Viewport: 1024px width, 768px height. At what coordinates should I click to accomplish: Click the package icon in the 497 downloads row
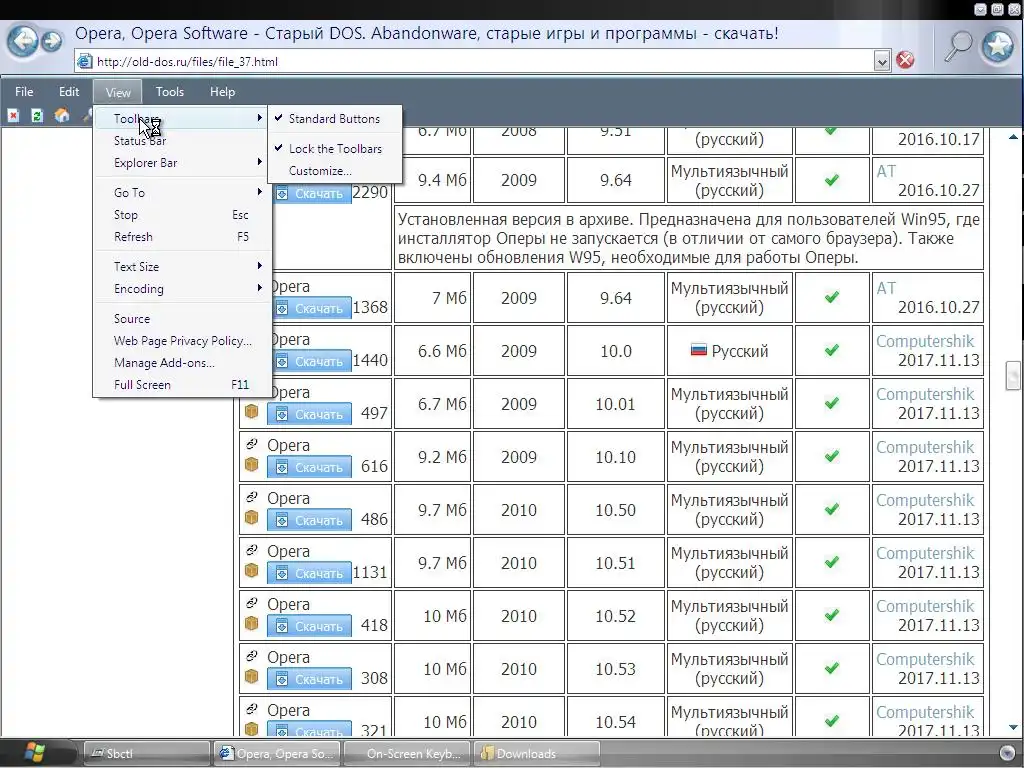[x=251, y=412]
